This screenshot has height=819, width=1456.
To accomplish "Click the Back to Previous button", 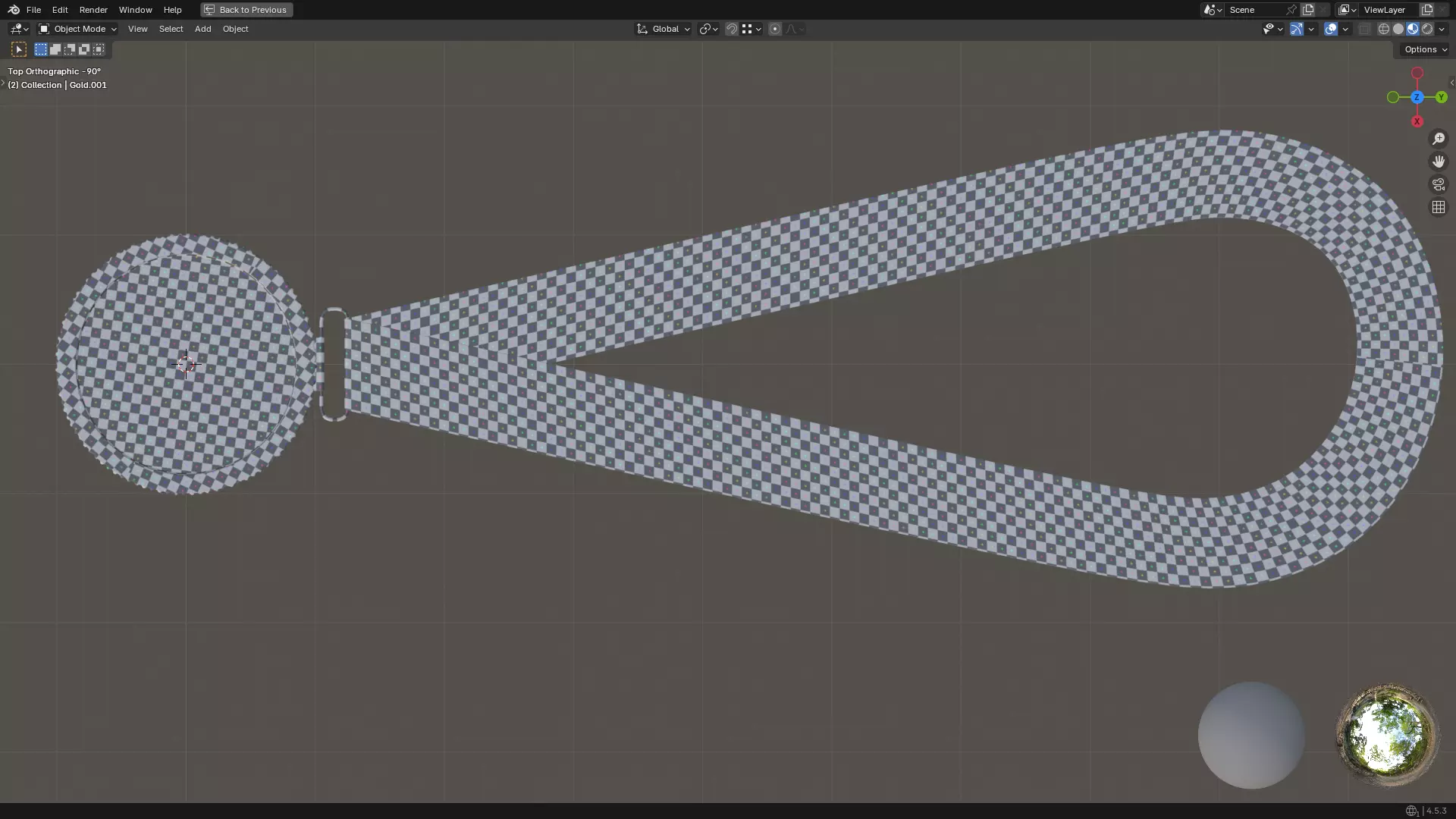I will point(246,10).
